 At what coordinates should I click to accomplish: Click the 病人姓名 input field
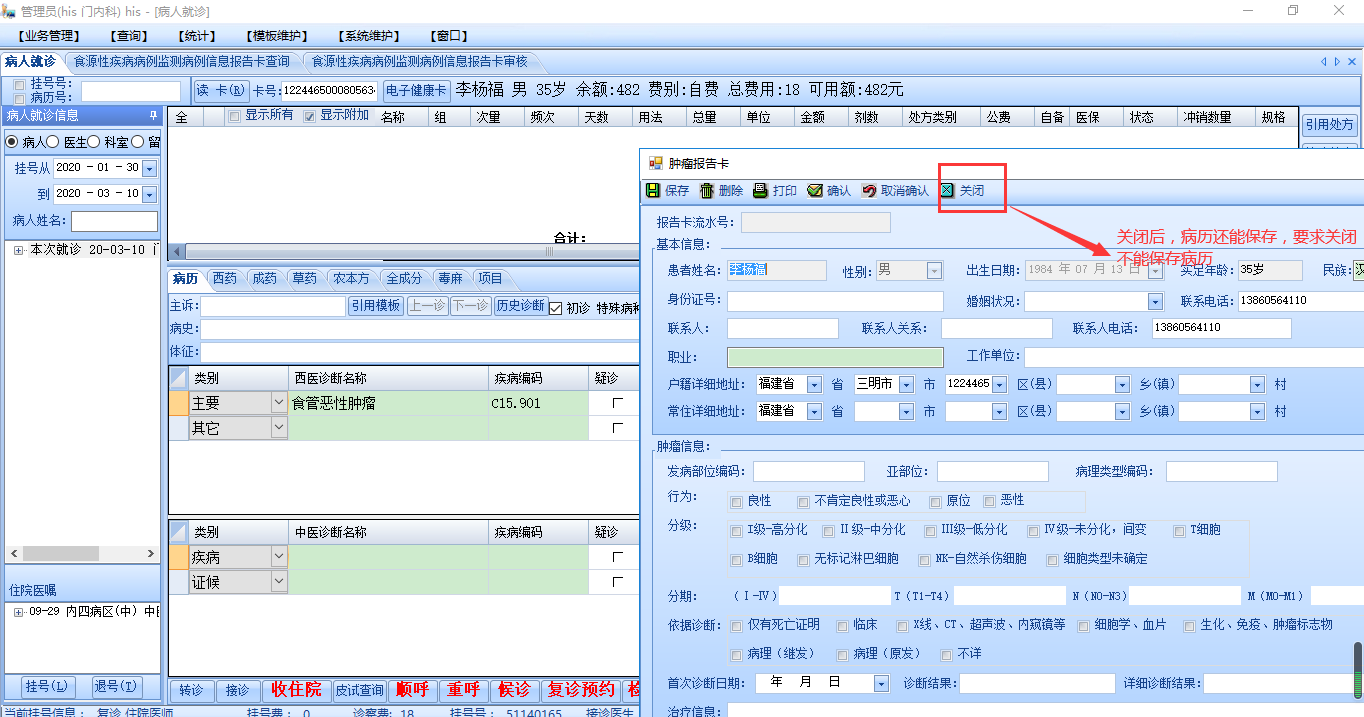coord(114,221)
